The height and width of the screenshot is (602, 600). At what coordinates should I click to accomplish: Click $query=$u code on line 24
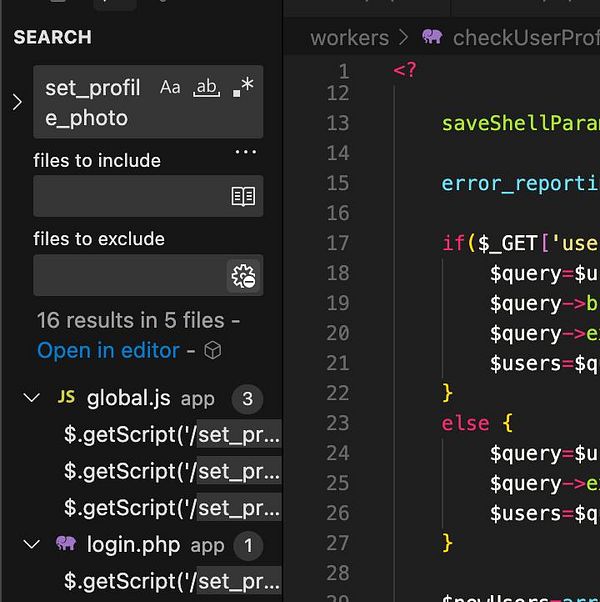point(544,453)
